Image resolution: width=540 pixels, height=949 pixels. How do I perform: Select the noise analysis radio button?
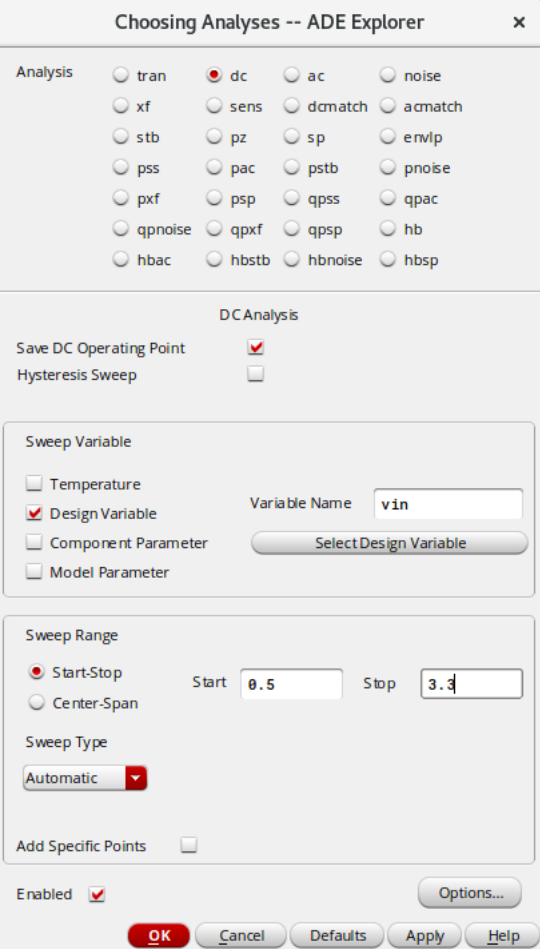(x=388, y=75)
